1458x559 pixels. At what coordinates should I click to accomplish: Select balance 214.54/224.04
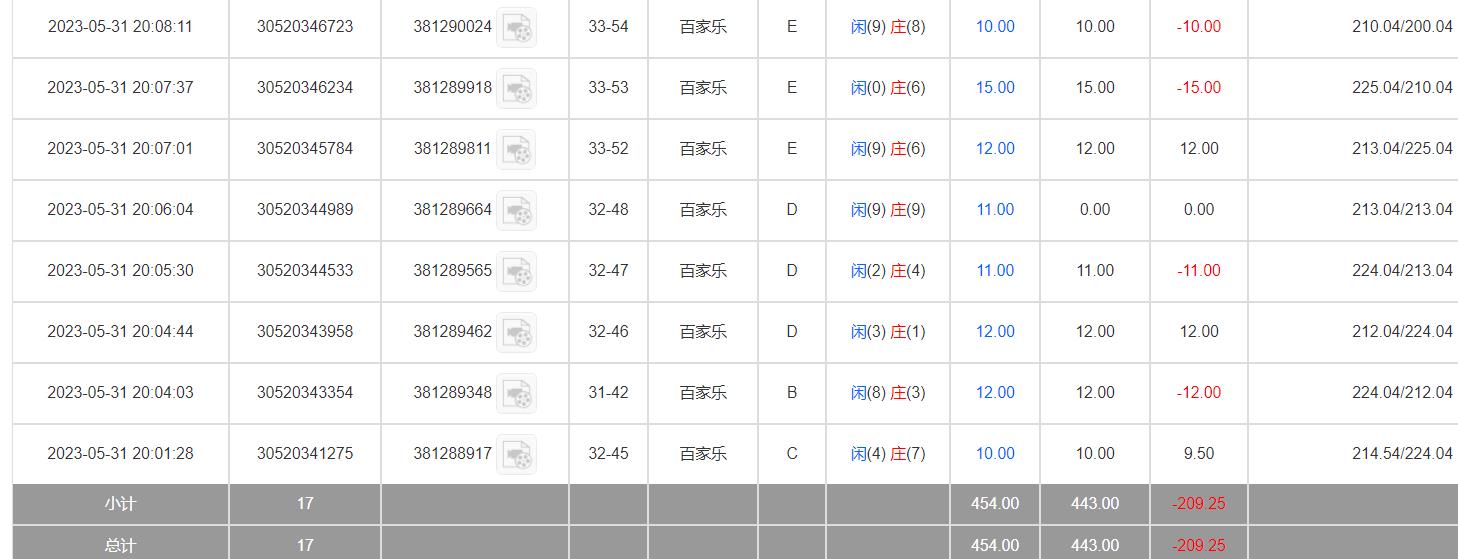tap(1402, 454)
